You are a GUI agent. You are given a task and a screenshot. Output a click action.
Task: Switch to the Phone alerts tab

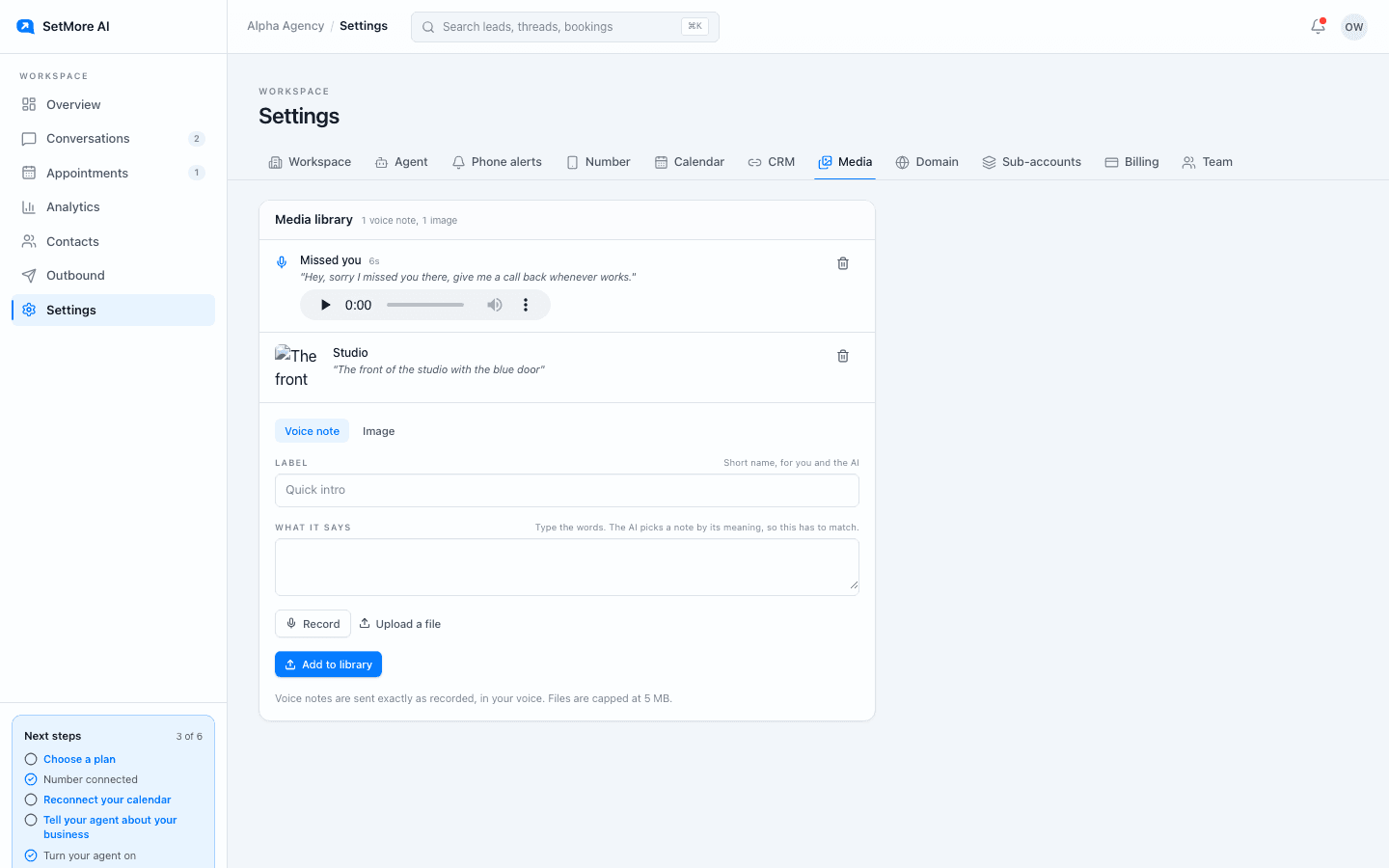coord(497,162)
